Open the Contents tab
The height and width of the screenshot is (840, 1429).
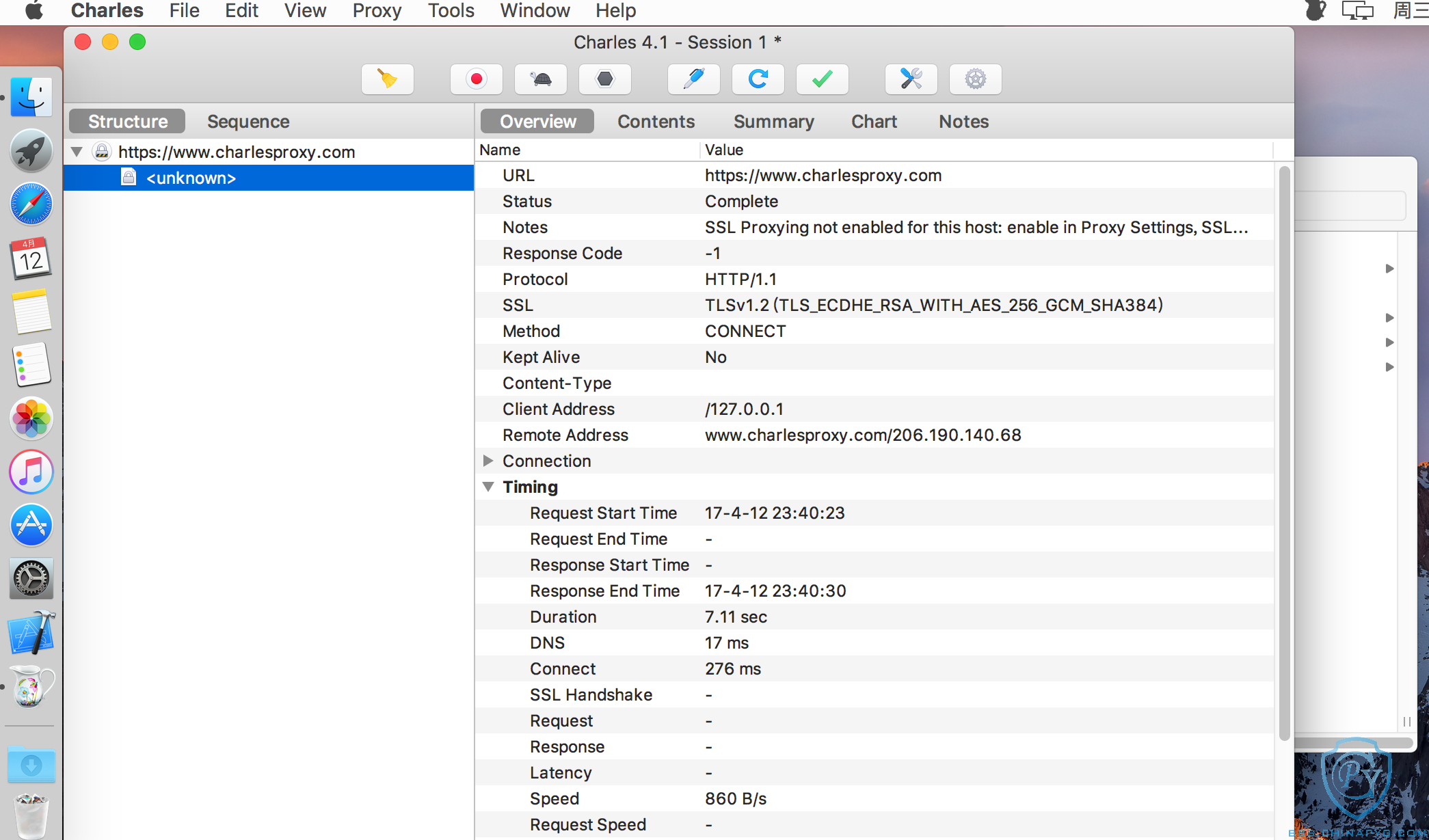[656, 121]
